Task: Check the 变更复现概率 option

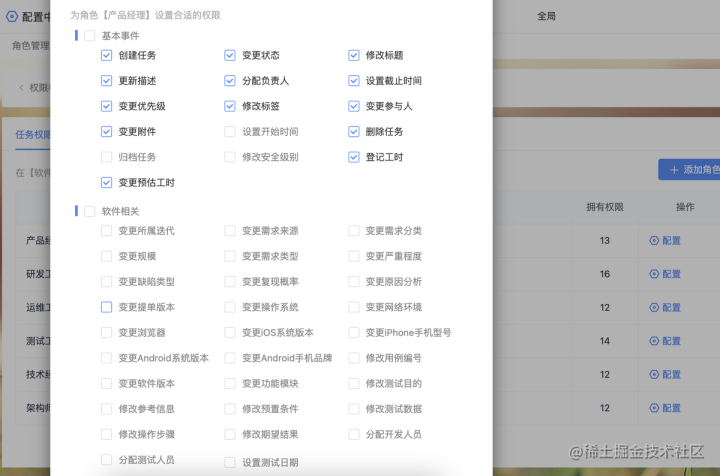Action: pyautogui.click(x=230, y=281)
